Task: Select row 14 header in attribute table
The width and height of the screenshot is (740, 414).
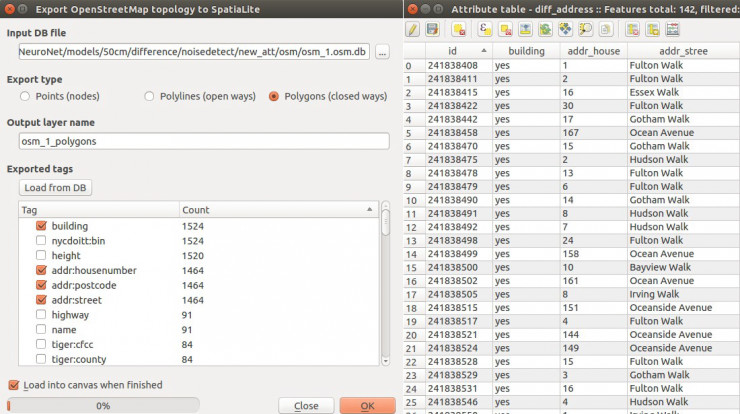Action: pos(414,254)
